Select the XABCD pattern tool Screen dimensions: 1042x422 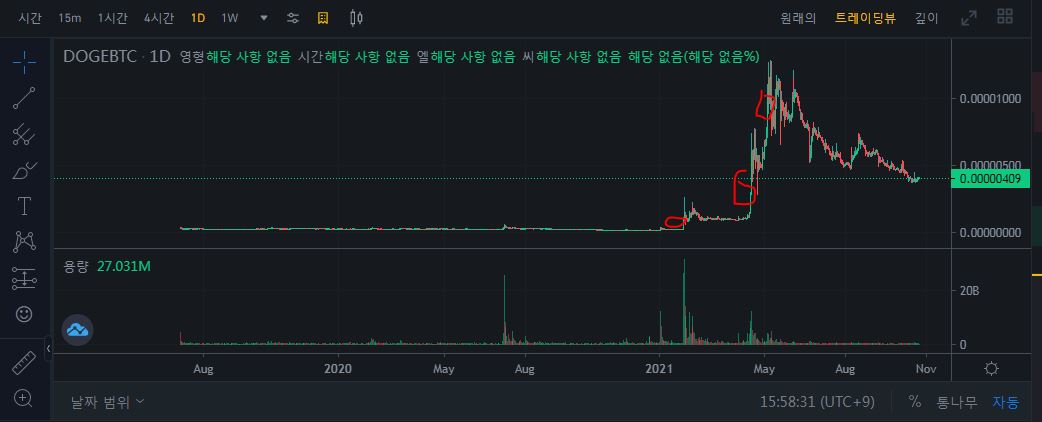25,242
